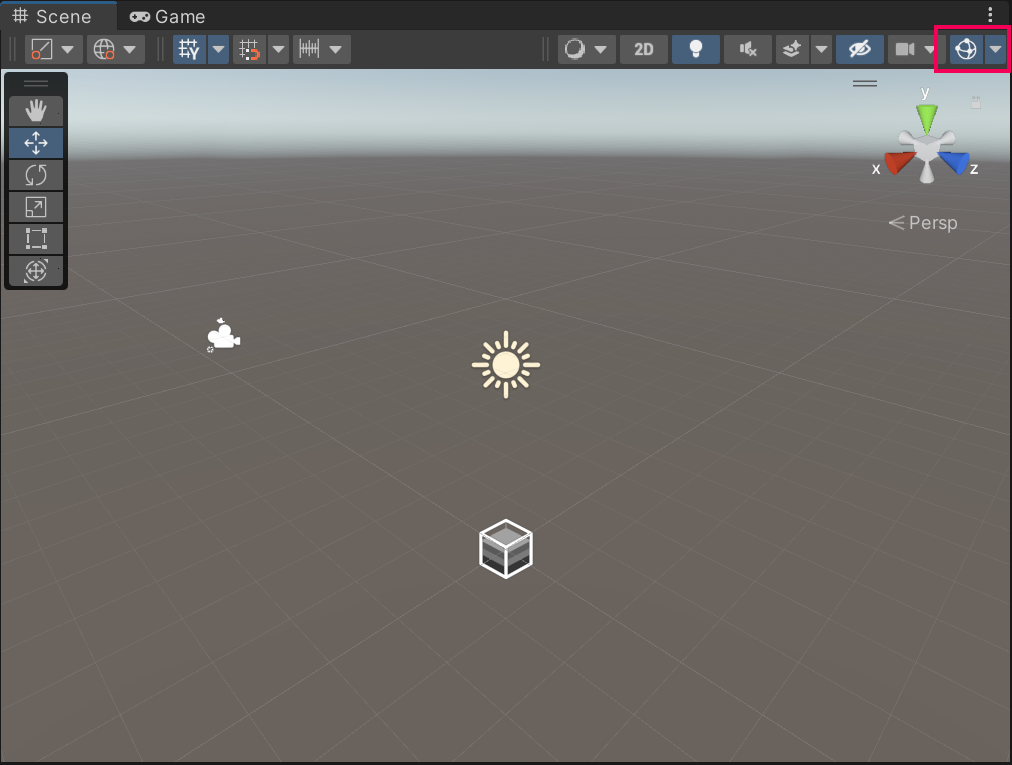
Task: Open the Gizmos dropdown arrow
Action: [995, 49]
